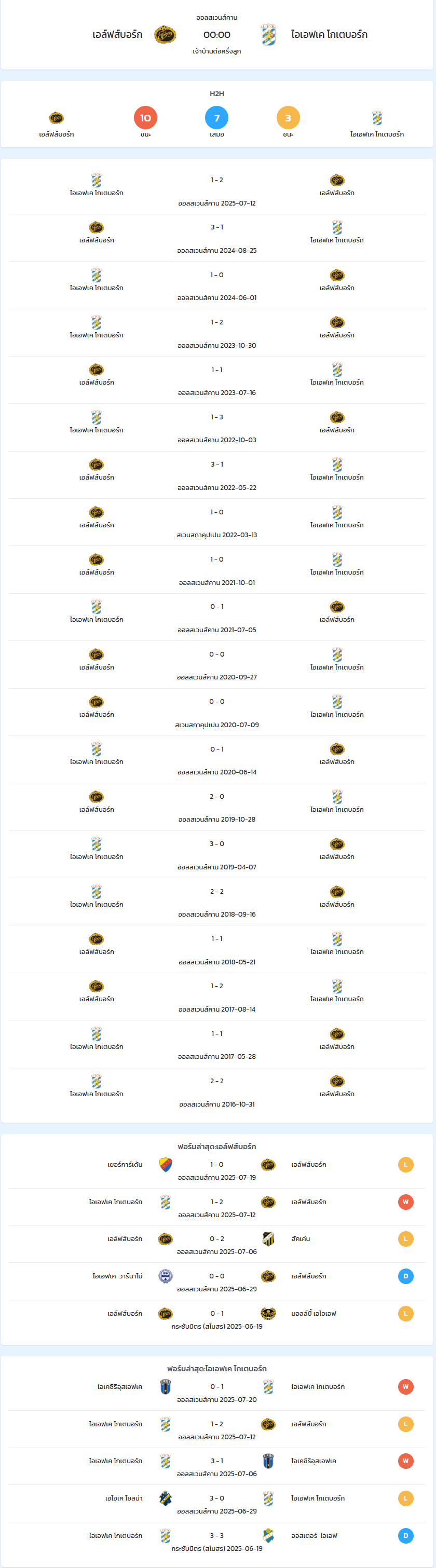436x1568 pixels.
Task: Click the yellow 3 wins circle in H2H
Action: pyautogui.click(x=288, y=117)
